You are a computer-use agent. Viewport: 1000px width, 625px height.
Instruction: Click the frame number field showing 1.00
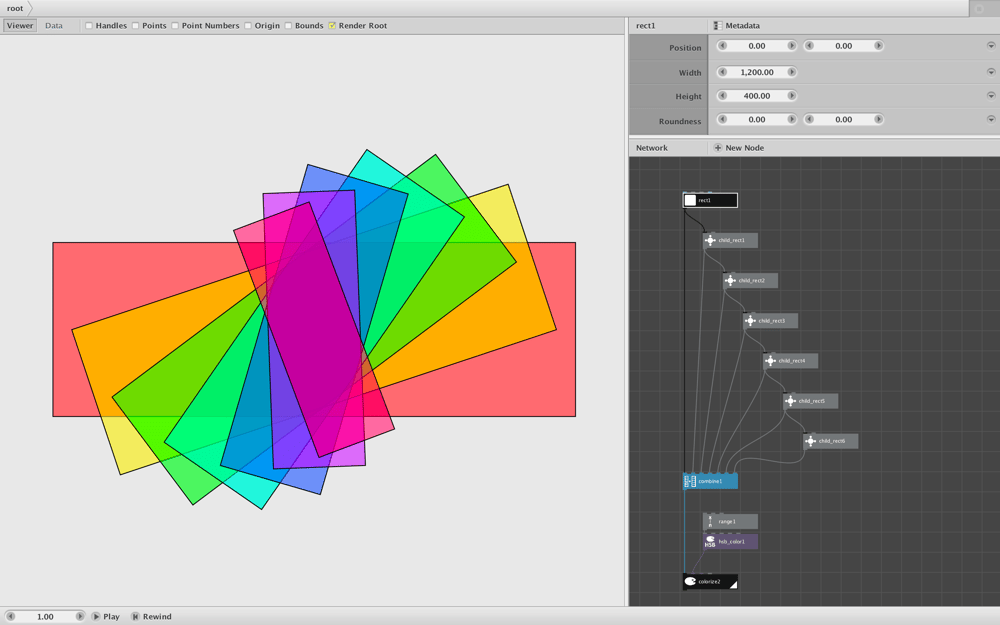click(x=45, y=617)
